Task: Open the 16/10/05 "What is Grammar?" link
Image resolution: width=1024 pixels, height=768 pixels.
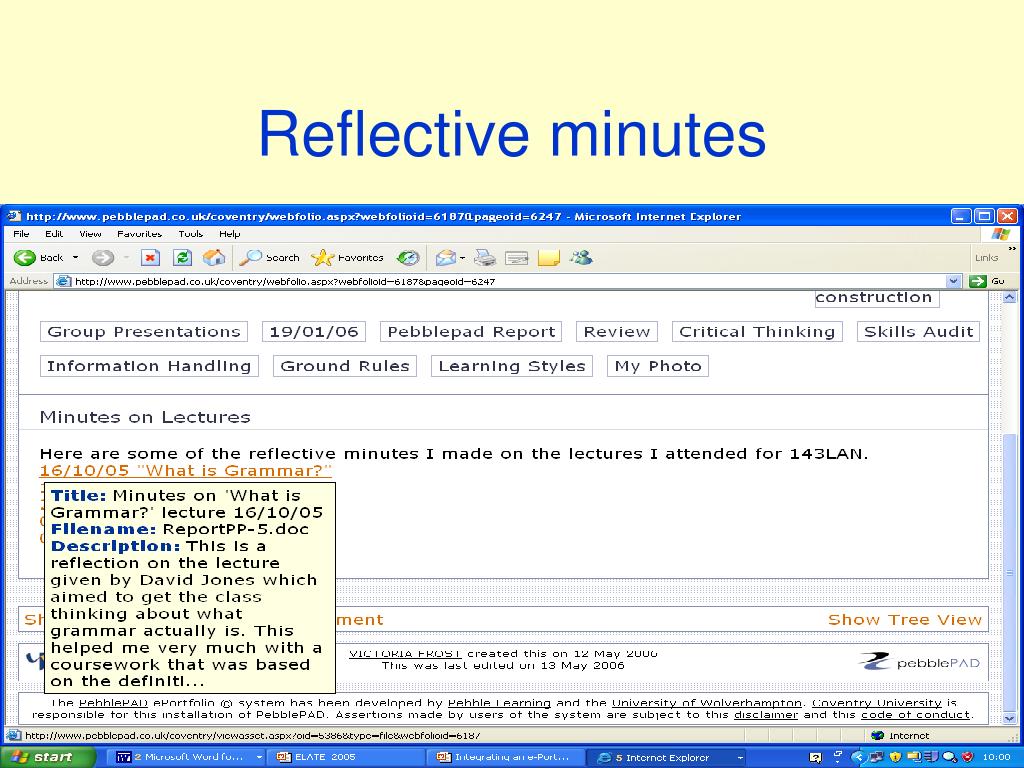Action: pos(185,471)
